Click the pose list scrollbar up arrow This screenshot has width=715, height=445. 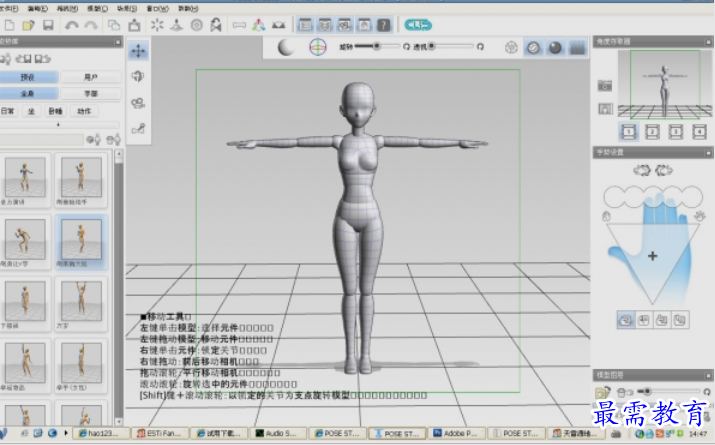coord(119,155)
